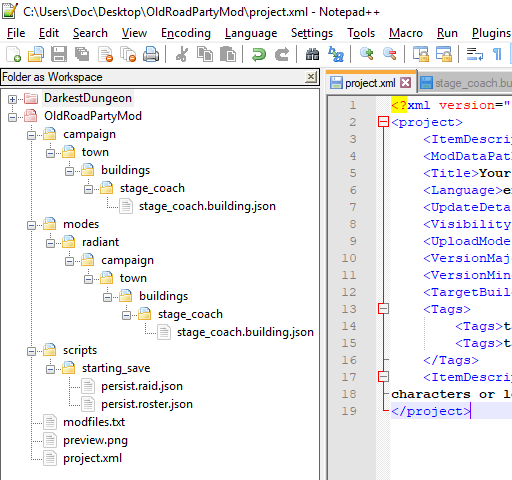
Task: Collapse the radiant folder
Action: [50, 243]
